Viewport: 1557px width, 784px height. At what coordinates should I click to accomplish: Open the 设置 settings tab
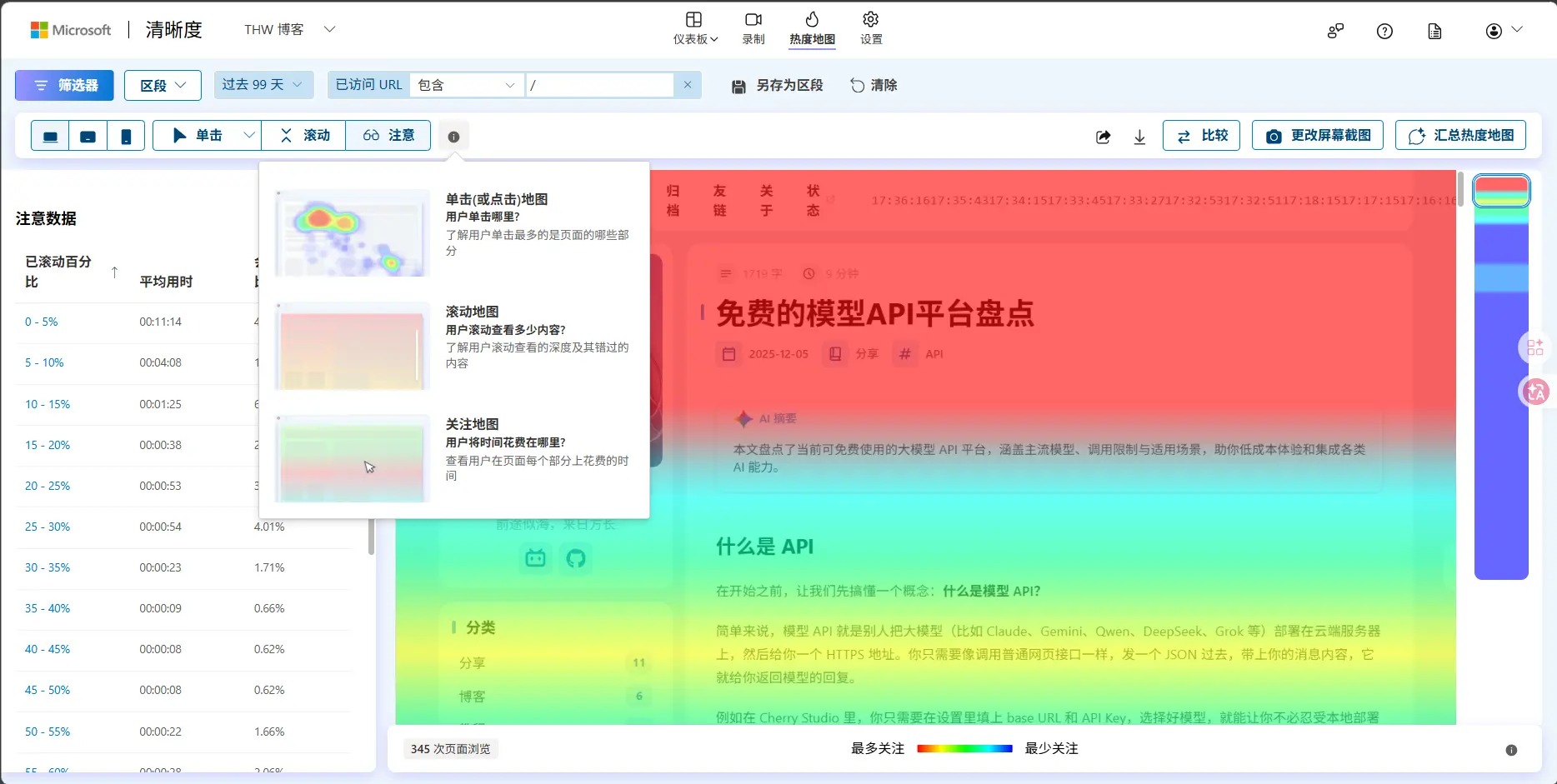point(870,27)
